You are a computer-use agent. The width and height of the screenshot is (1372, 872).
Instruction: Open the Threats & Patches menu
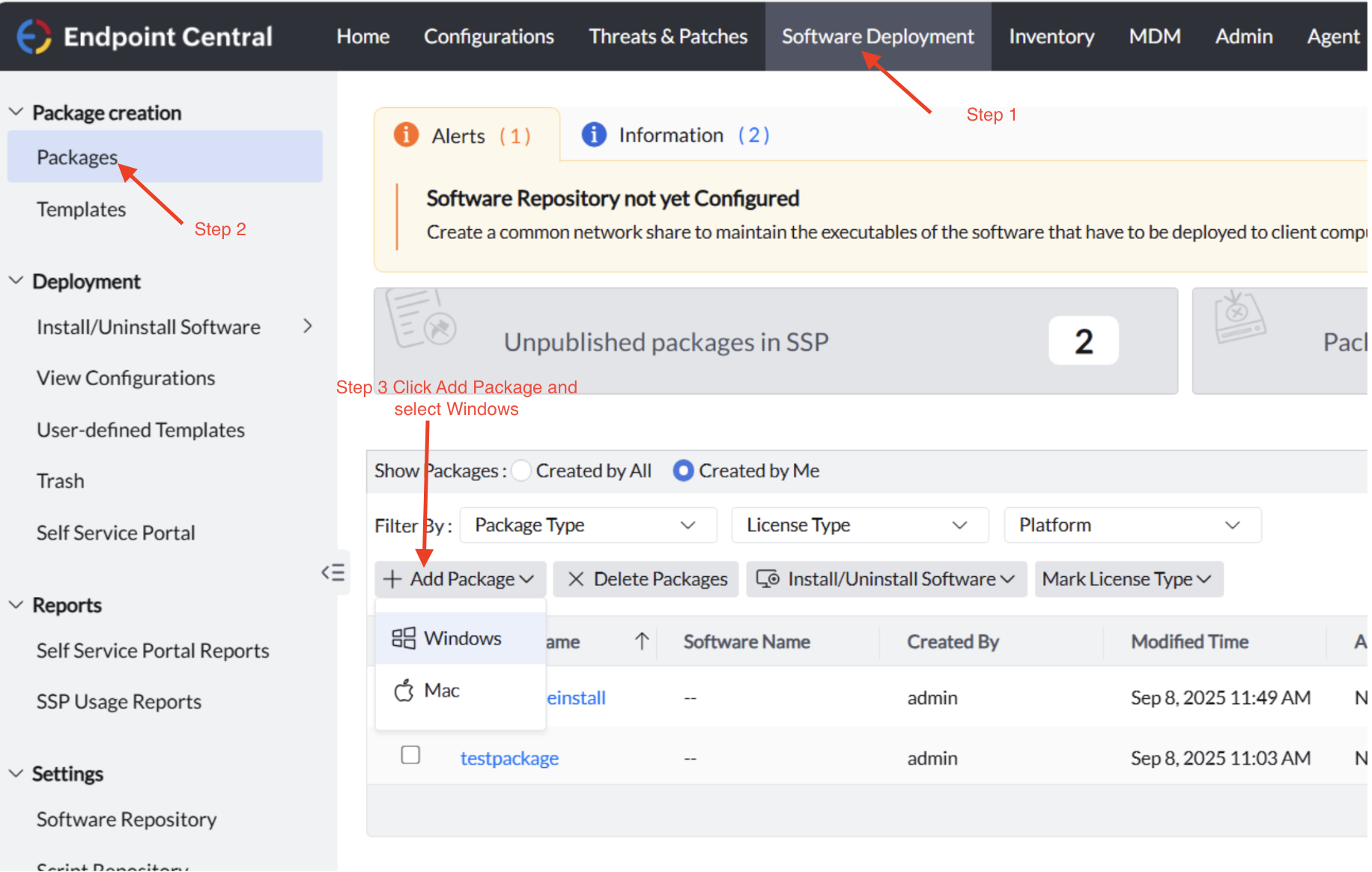click(x=668, y=36)
